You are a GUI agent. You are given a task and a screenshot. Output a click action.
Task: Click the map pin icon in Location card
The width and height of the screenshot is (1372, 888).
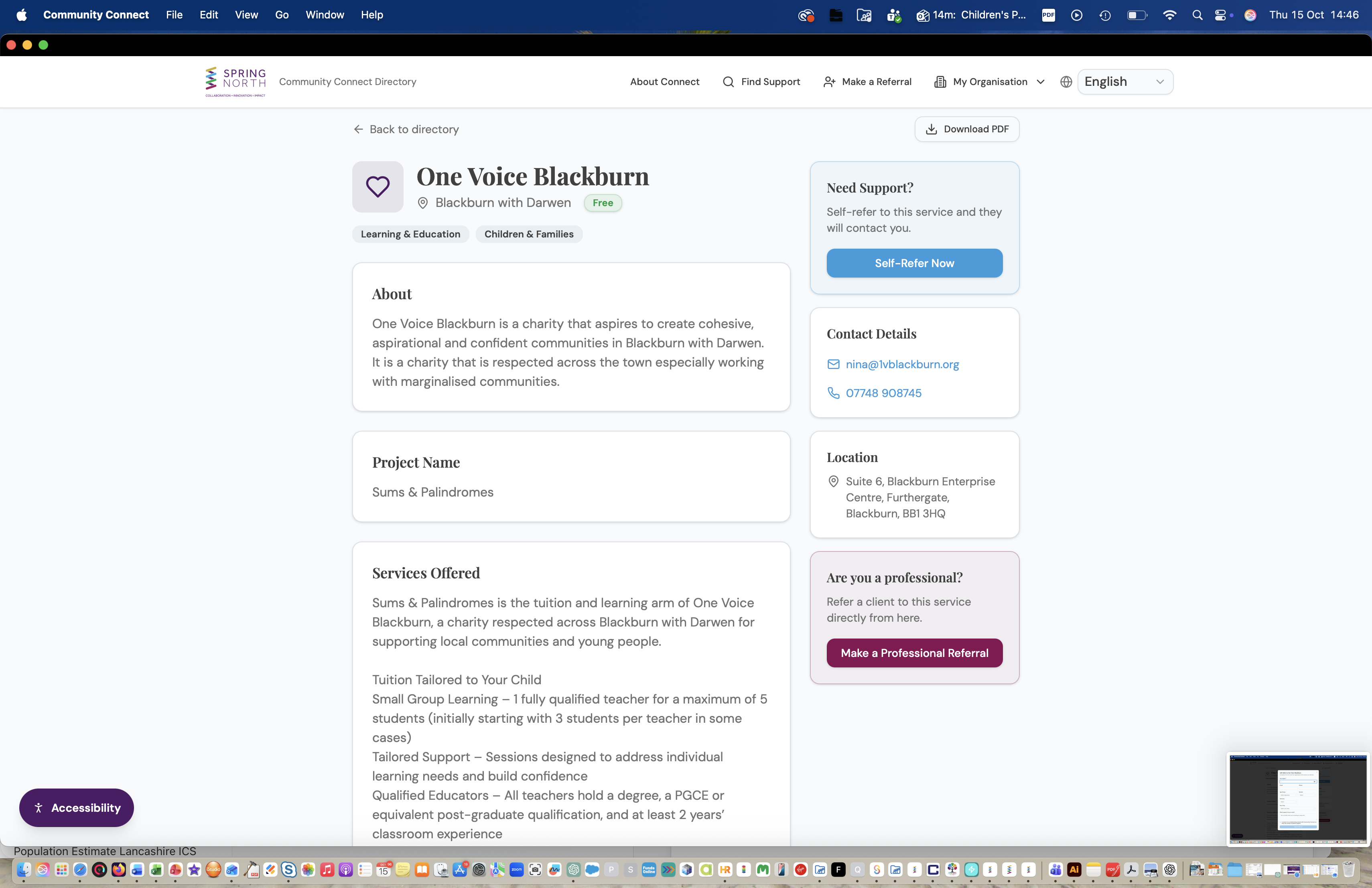coord(833,481)
